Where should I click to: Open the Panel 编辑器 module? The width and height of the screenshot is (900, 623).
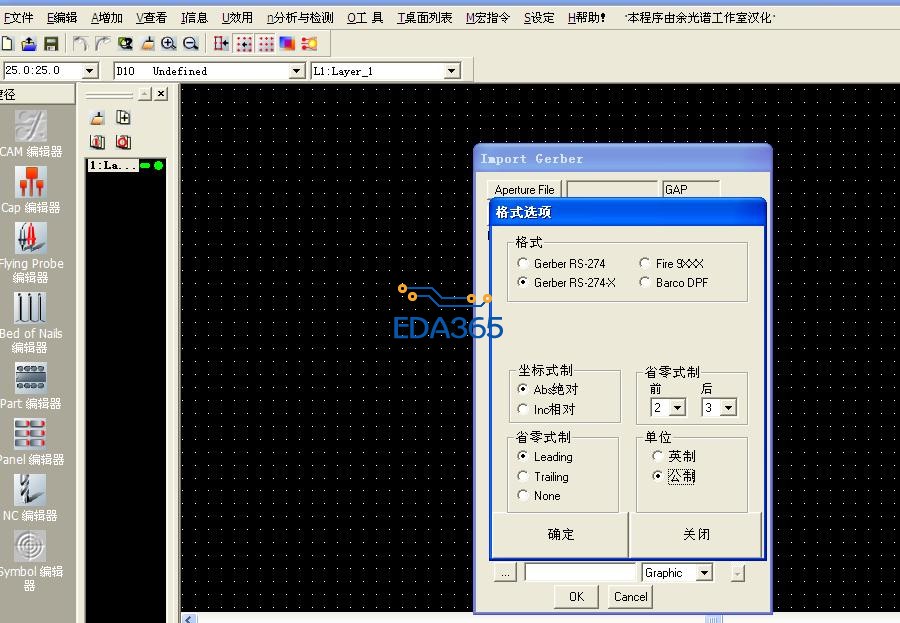pos(31,442)
